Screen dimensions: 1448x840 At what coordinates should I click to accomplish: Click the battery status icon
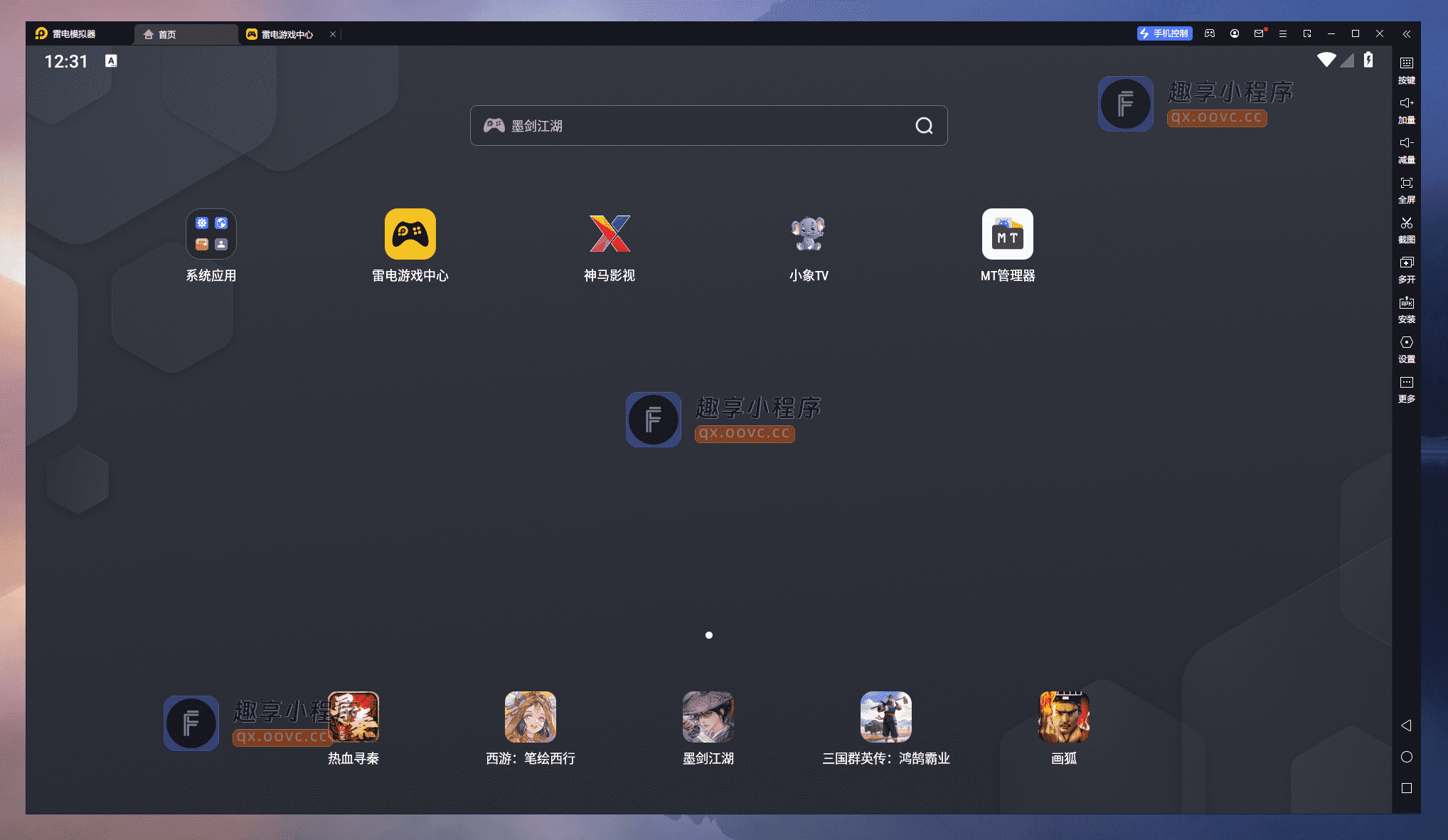[1368, 60]
